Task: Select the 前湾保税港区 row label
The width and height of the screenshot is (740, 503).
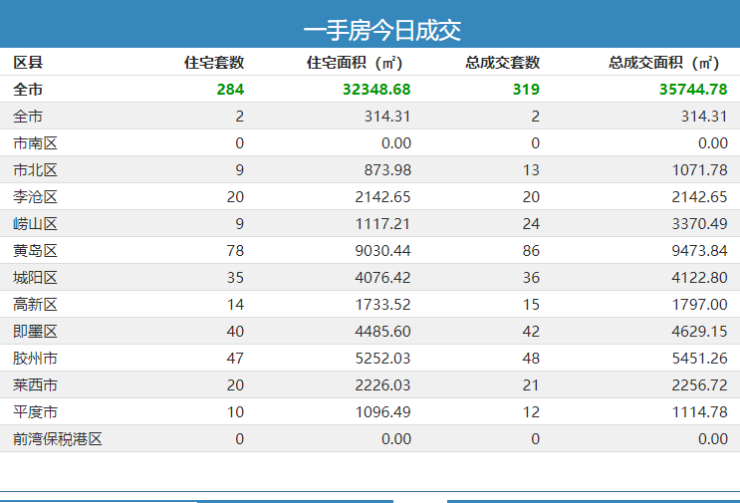Action: click(58, 438)
